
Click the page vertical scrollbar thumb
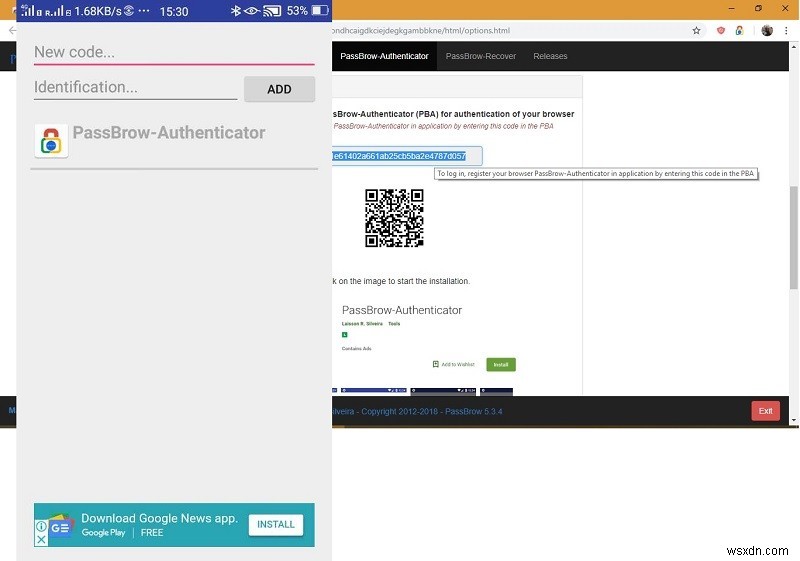(794, 237)
